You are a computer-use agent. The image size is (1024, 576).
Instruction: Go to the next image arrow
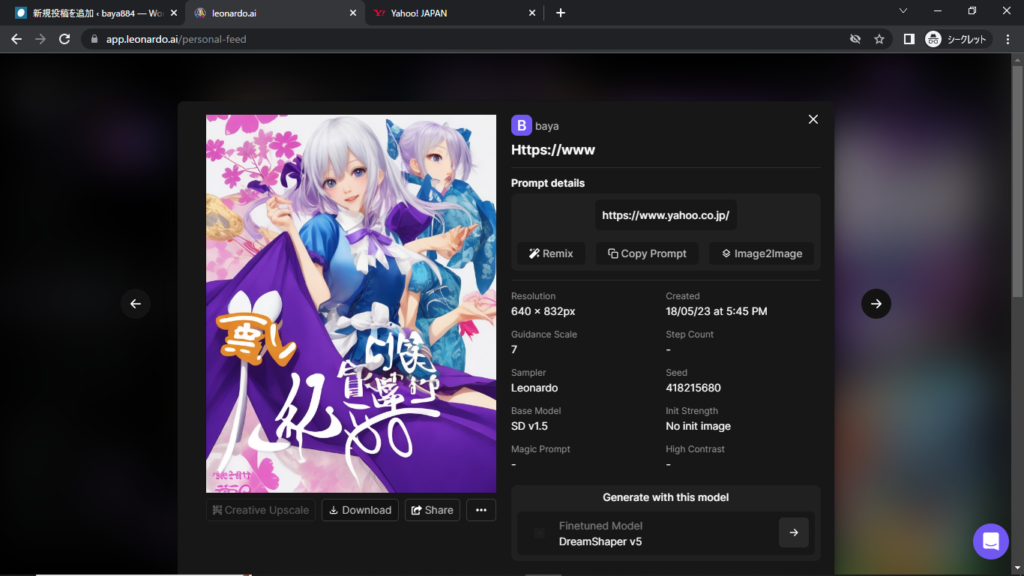[876, 304]
